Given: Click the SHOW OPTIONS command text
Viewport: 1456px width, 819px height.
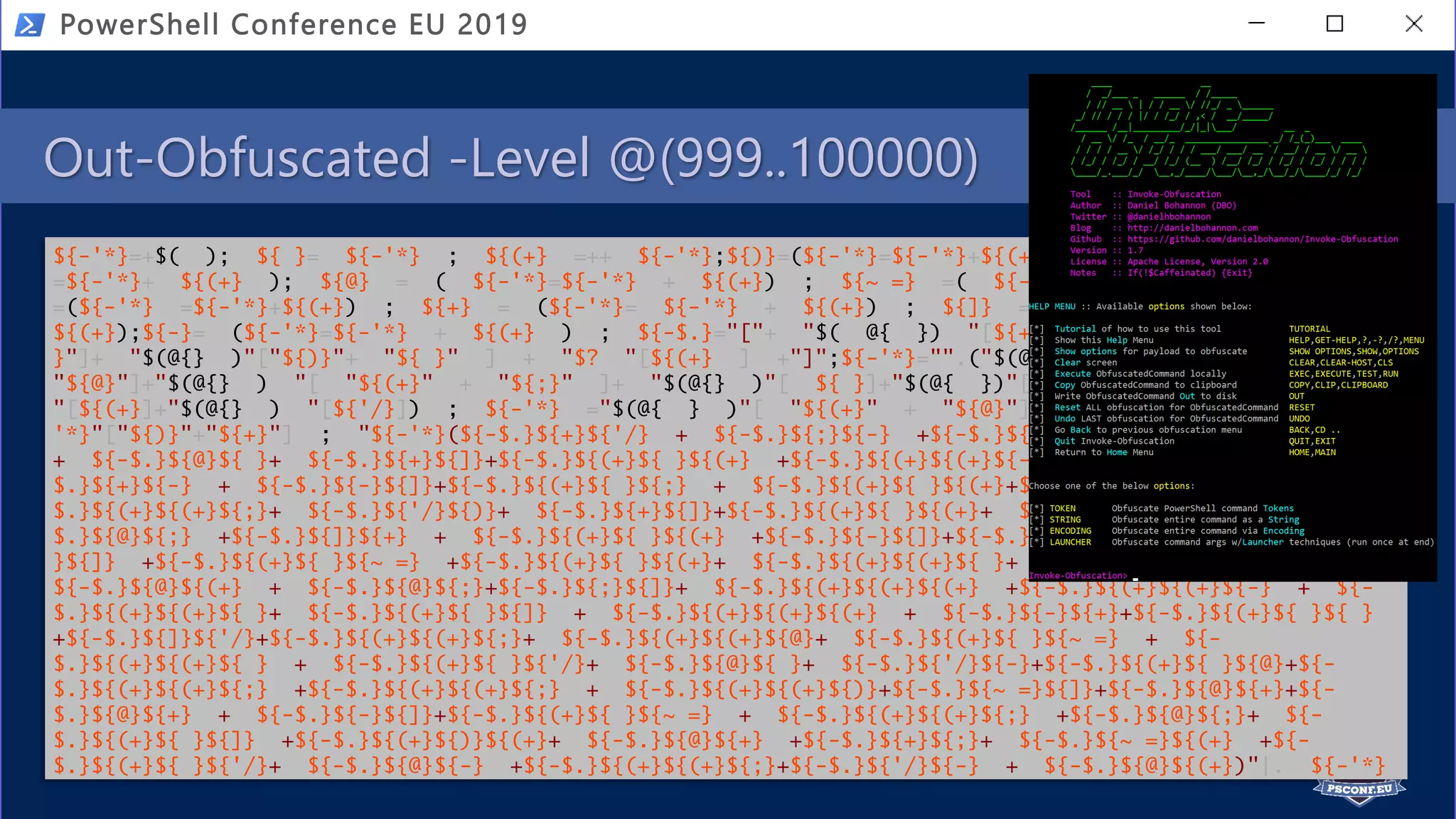Looking at the screenshot, I should click(x=1354, y=352).
